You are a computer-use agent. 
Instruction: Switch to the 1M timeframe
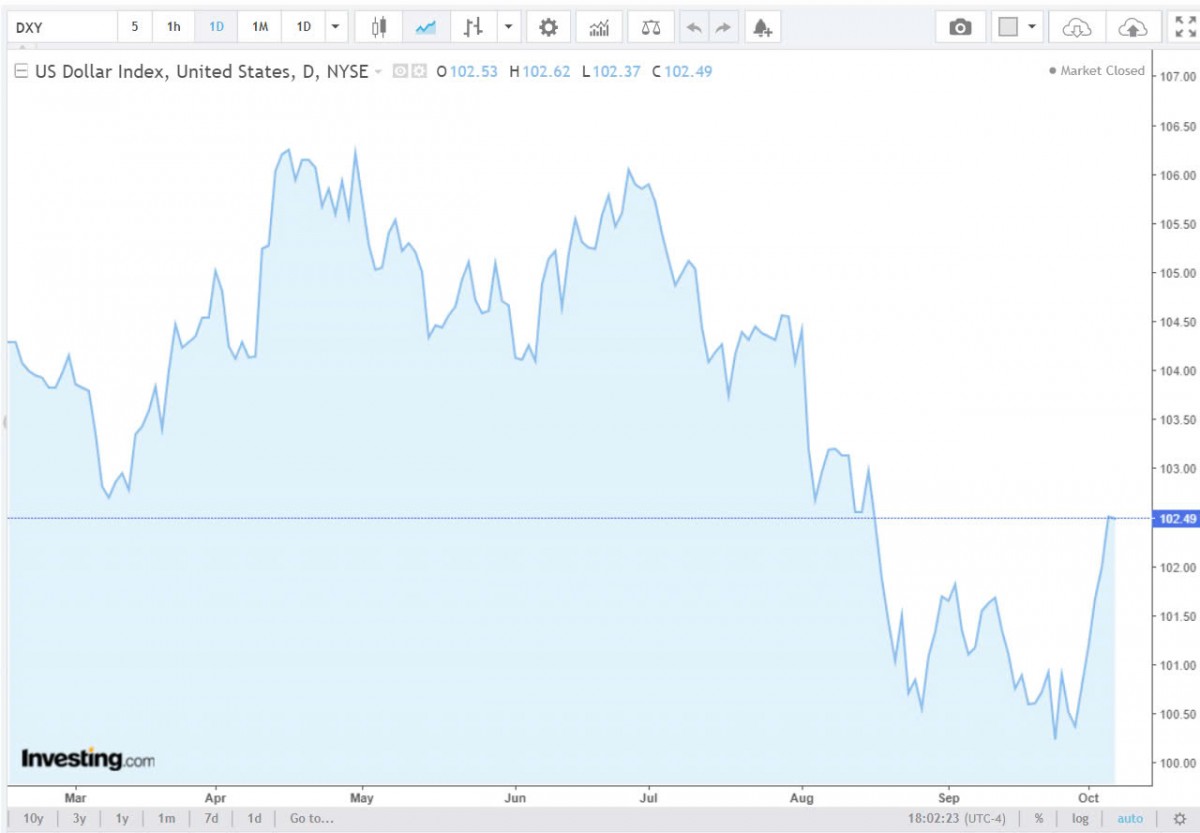[259, 27]
